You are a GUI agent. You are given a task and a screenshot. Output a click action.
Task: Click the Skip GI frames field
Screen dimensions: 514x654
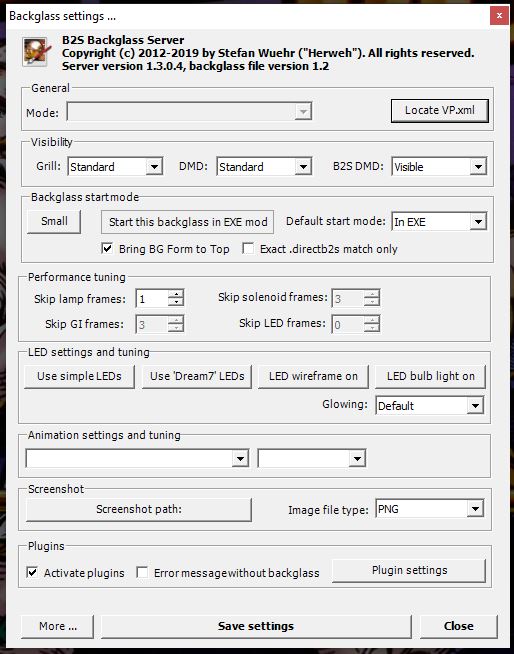tap(160, 324)
